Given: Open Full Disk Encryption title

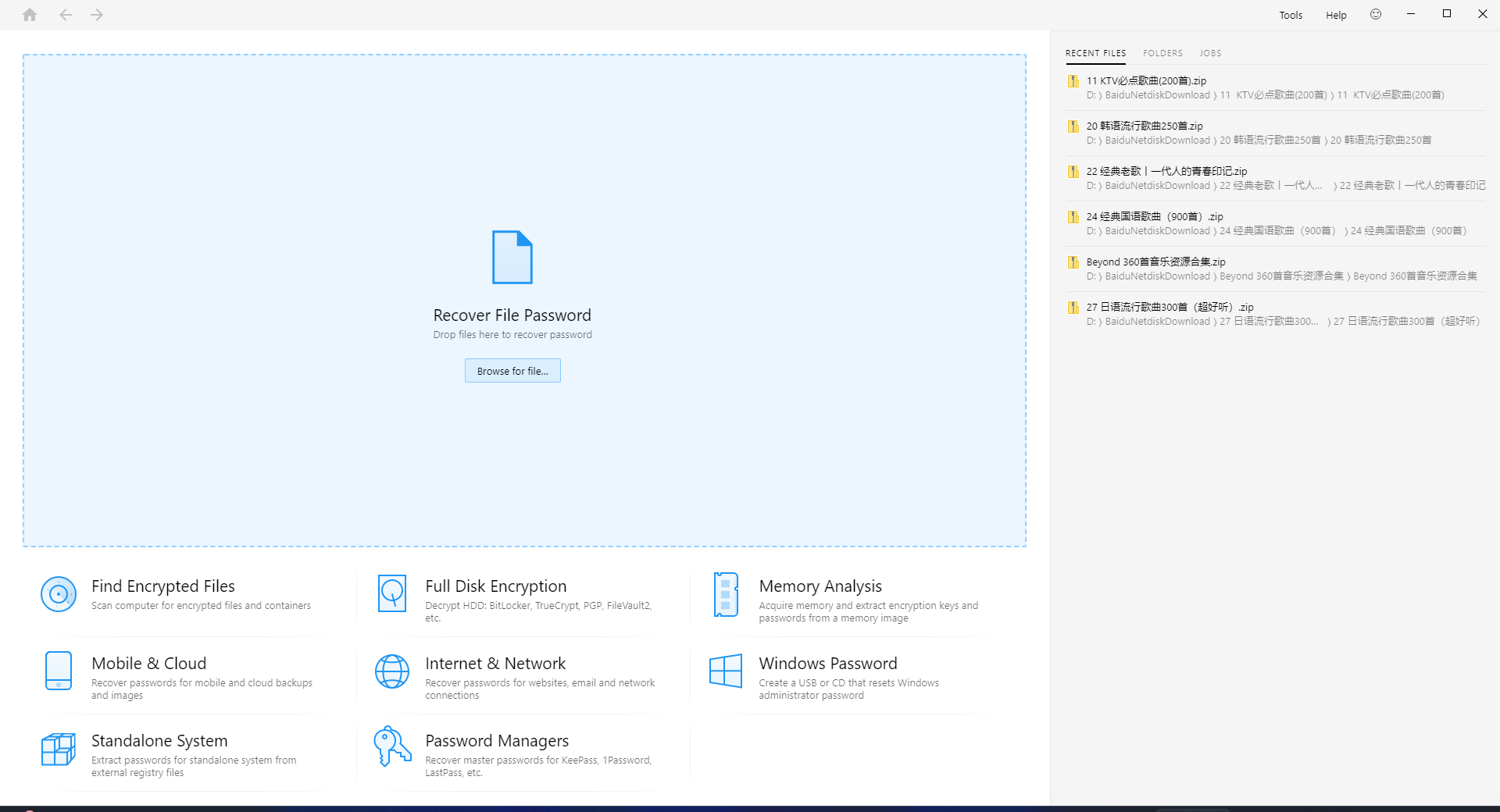Looking at the screenshot, I should 496,586.
